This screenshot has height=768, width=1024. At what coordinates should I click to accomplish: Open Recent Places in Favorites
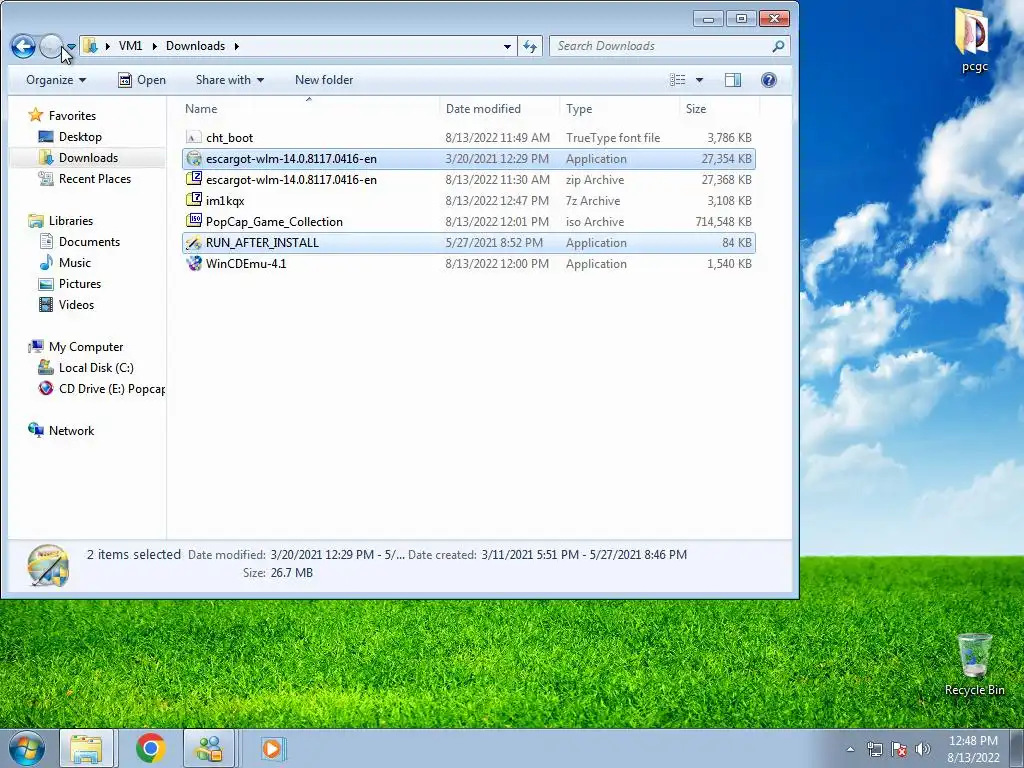tap(95, 178)
